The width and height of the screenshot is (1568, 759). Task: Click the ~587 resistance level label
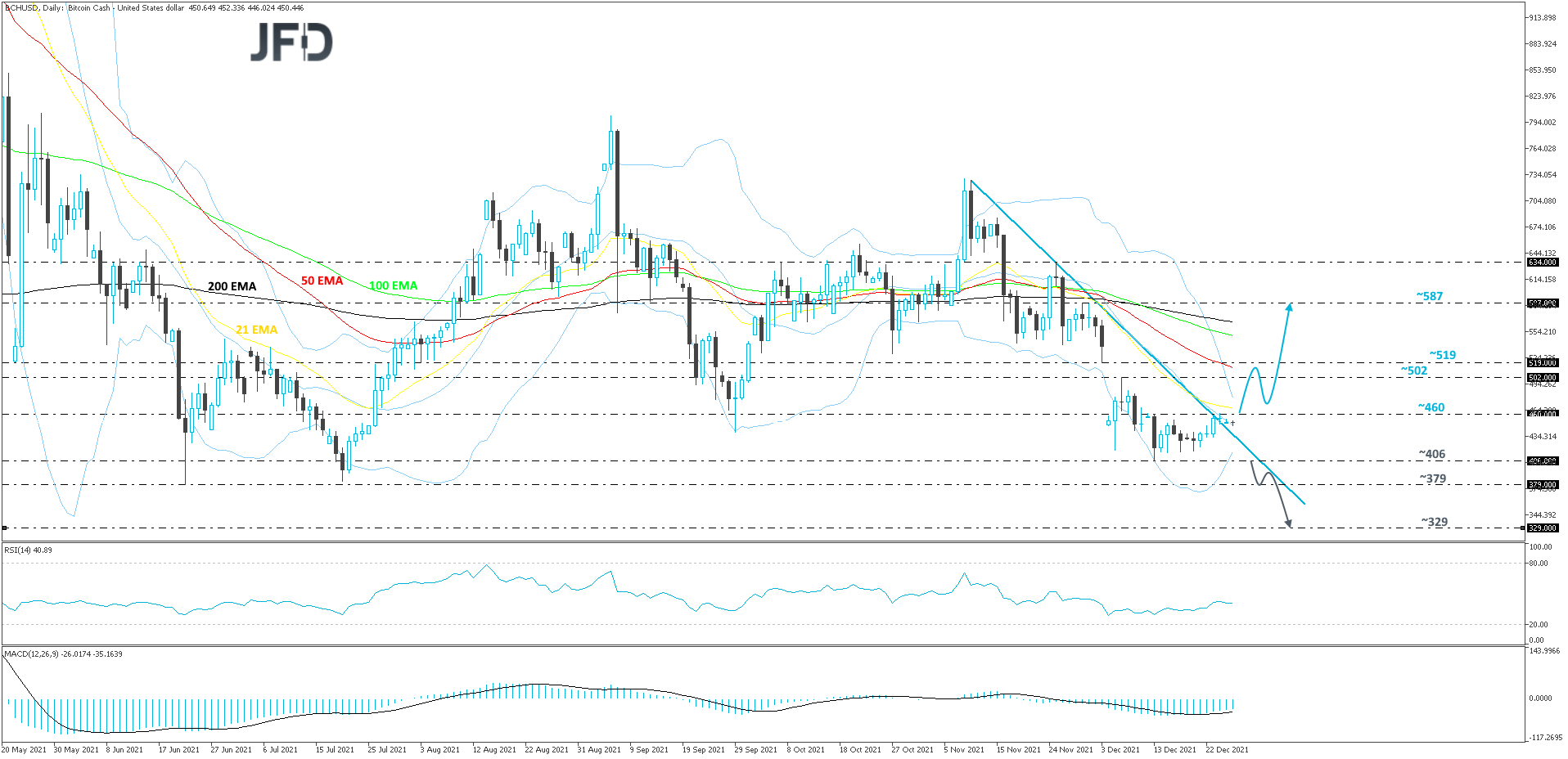(1430, 296)
